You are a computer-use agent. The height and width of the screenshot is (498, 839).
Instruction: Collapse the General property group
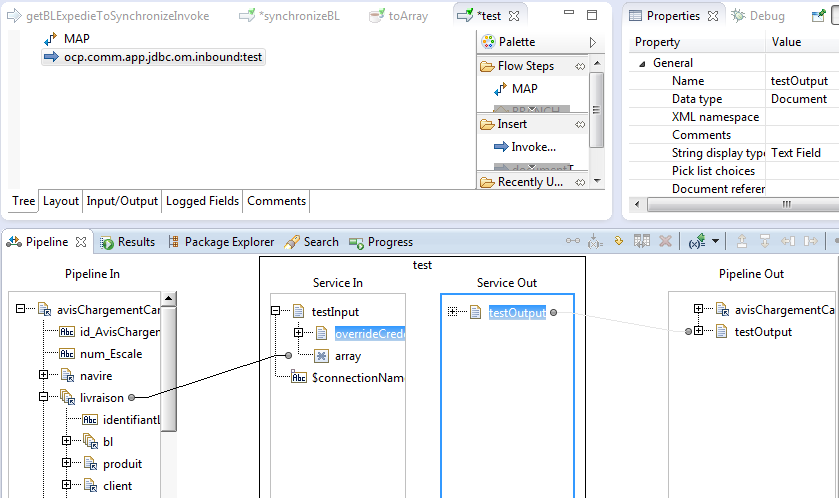642,64
